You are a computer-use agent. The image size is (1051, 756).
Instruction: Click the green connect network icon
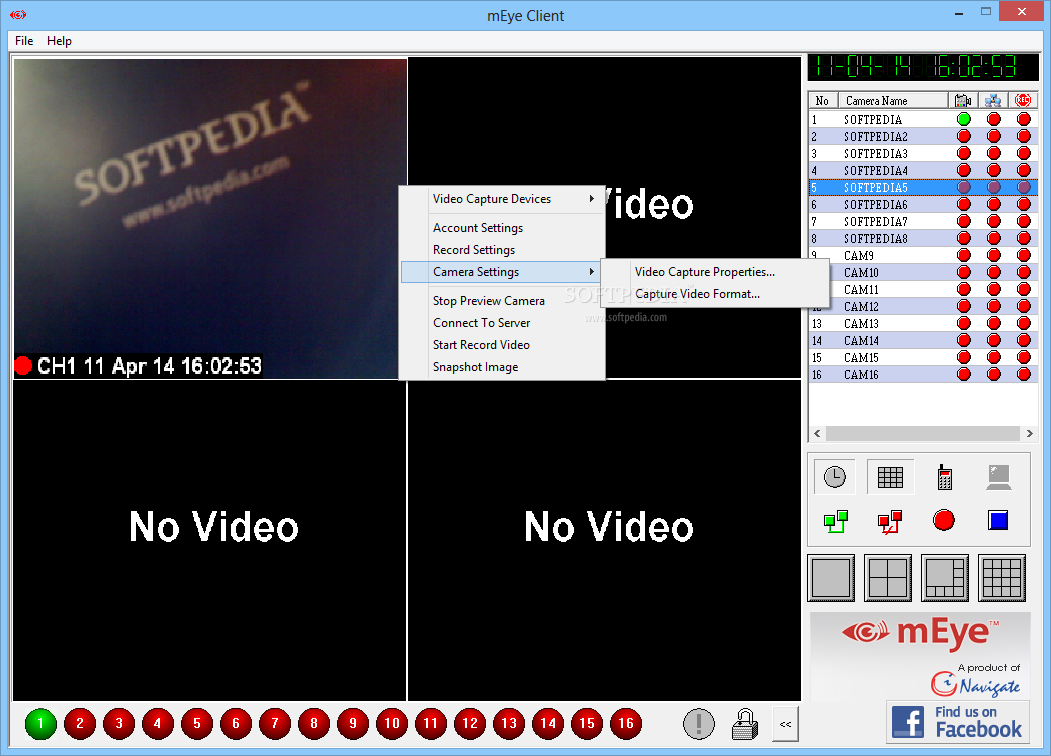[x=835, y=521]
